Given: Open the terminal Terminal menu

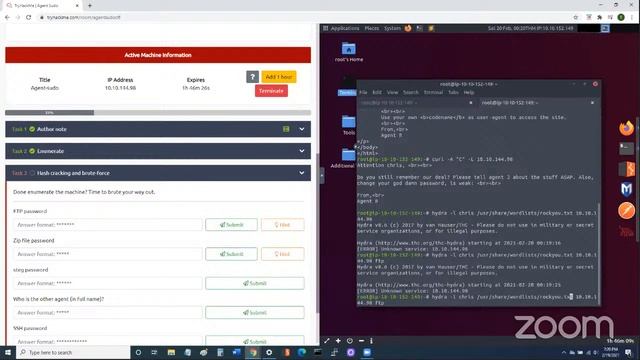Looking at the screenshot, I should [x=433, y=93].
